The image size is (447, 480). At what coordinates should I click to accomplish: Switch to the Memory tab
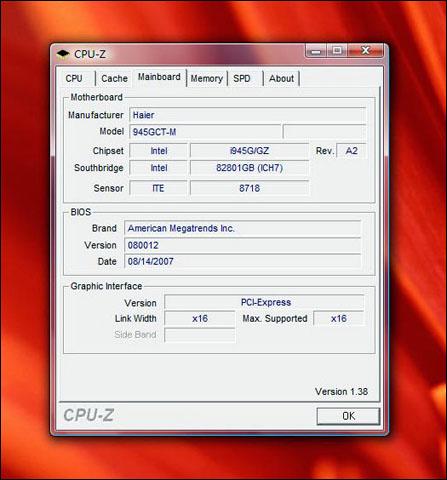pos(207,79)
